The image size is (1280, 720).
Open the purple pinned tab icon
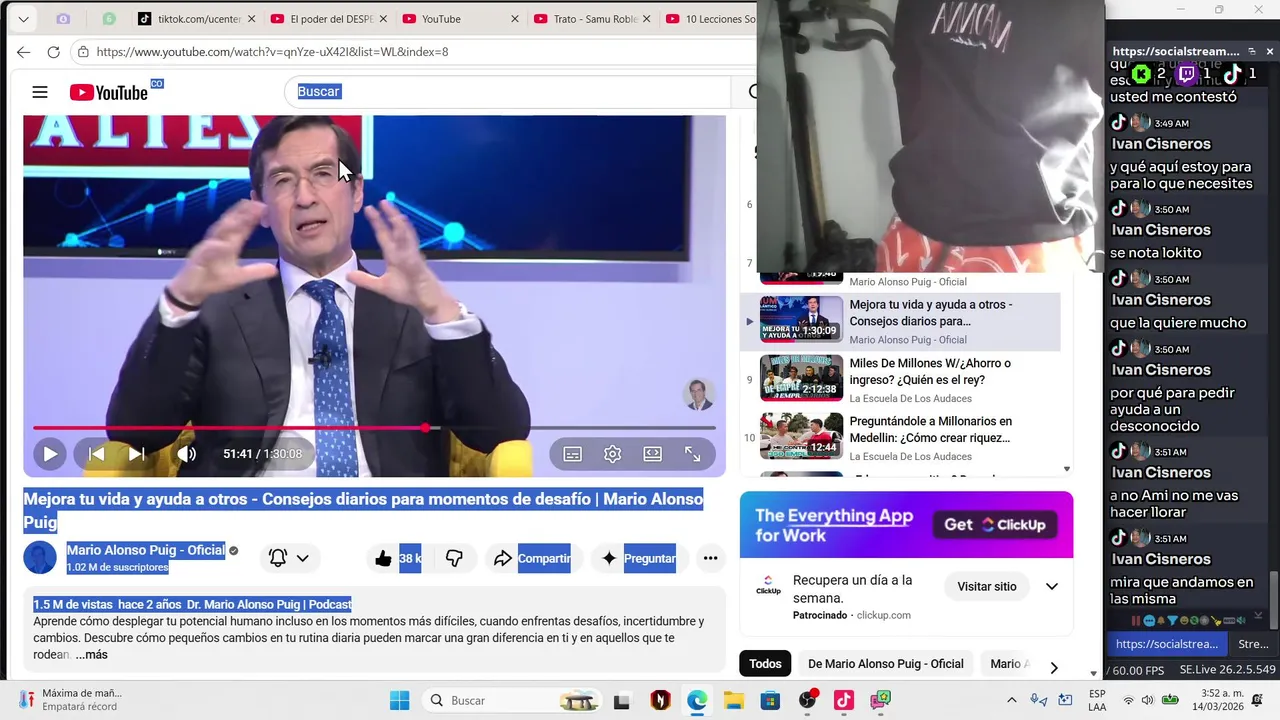63,19
